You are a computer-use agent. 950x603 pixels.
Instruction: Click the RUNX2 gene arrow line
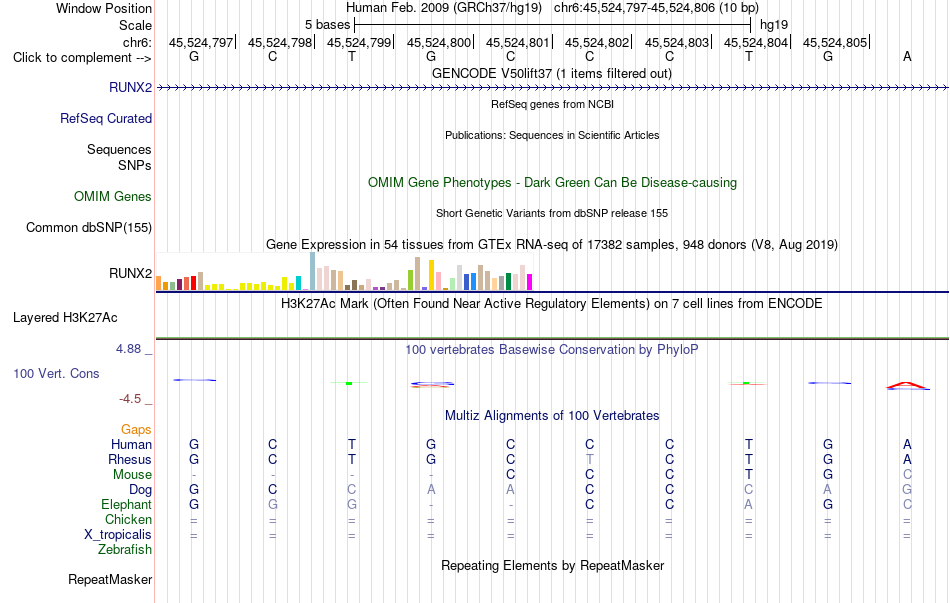point(552,88)
